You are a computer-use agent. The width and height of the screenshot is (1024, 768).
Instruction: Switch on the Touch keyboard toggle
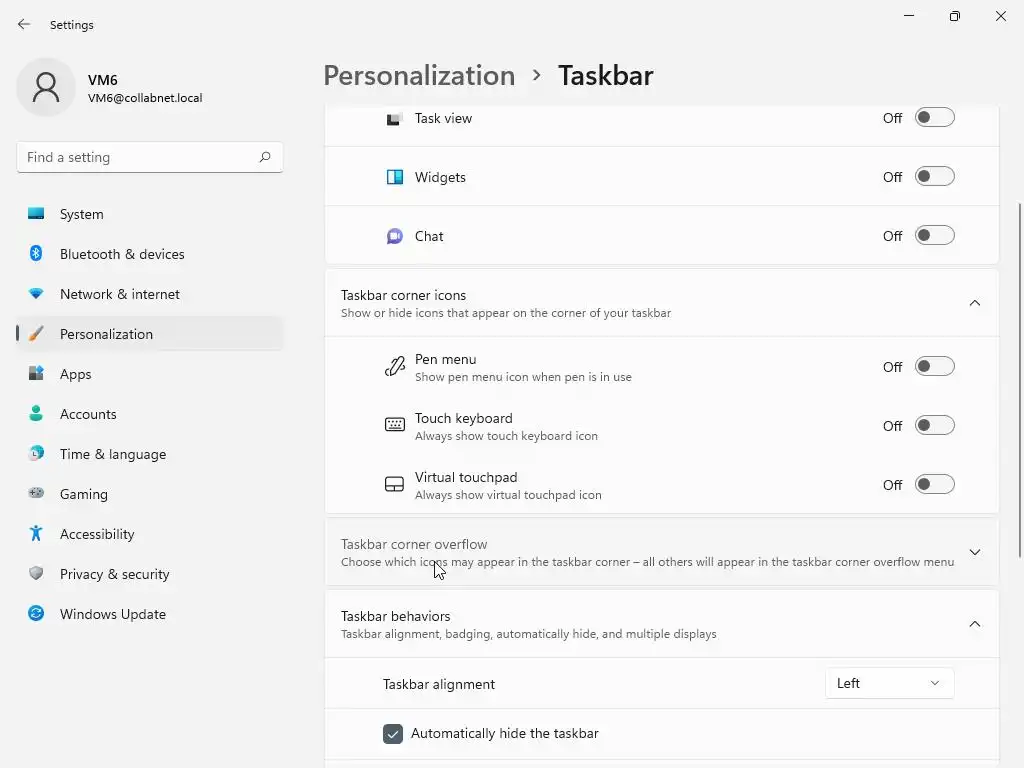pyautogui.click(x=935, y=426)
